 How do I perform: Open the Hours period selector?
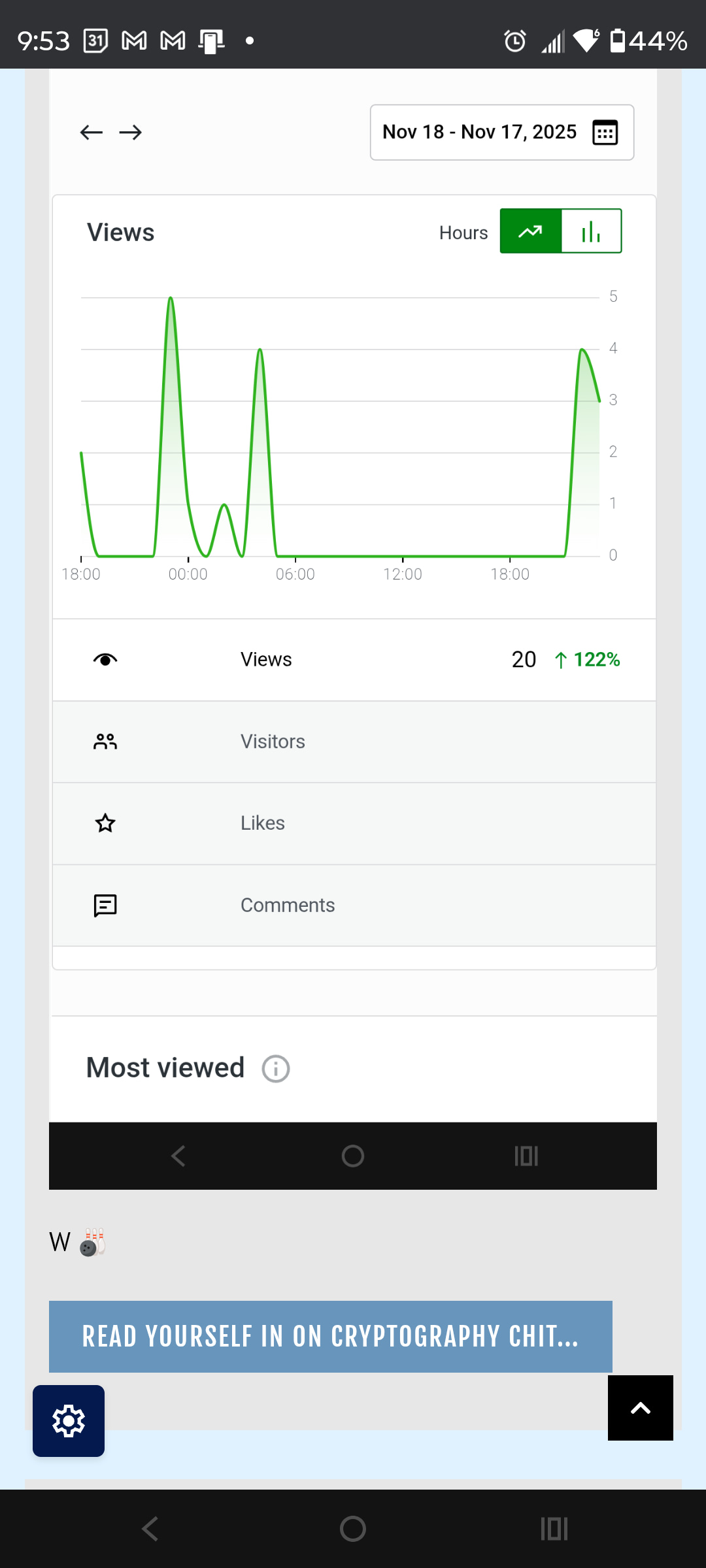pyautogui.click(x=463, y=233)
